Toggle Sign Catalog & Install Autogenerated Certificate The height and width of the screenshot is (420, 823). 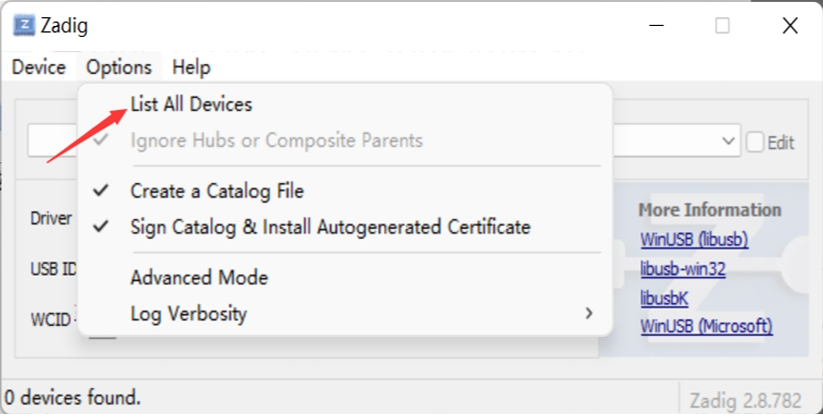pyautogui.click(x=345, y=227)
